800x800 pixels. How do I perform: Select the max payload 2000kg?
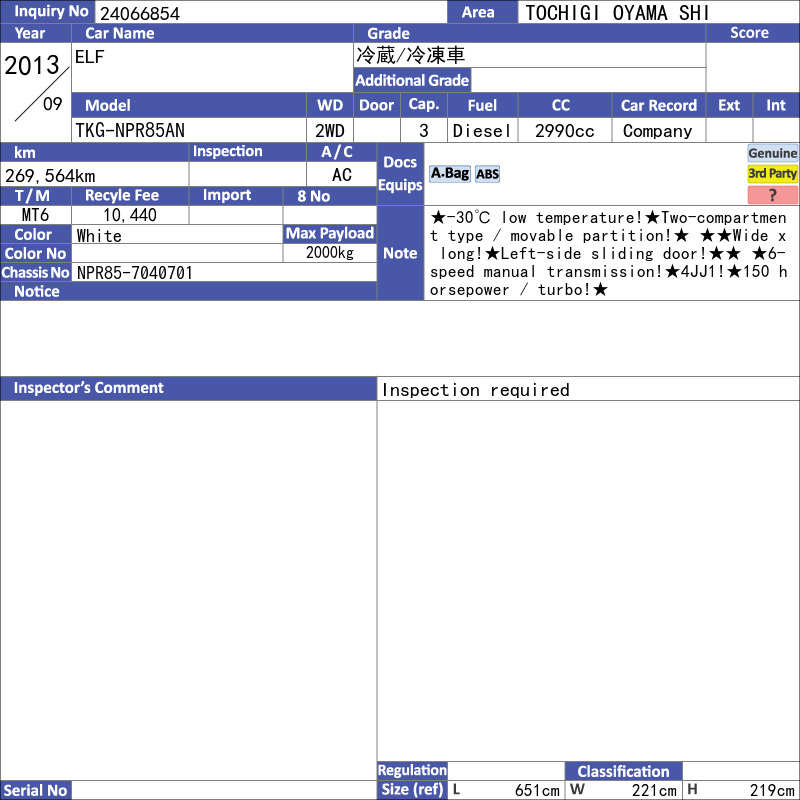330,253
